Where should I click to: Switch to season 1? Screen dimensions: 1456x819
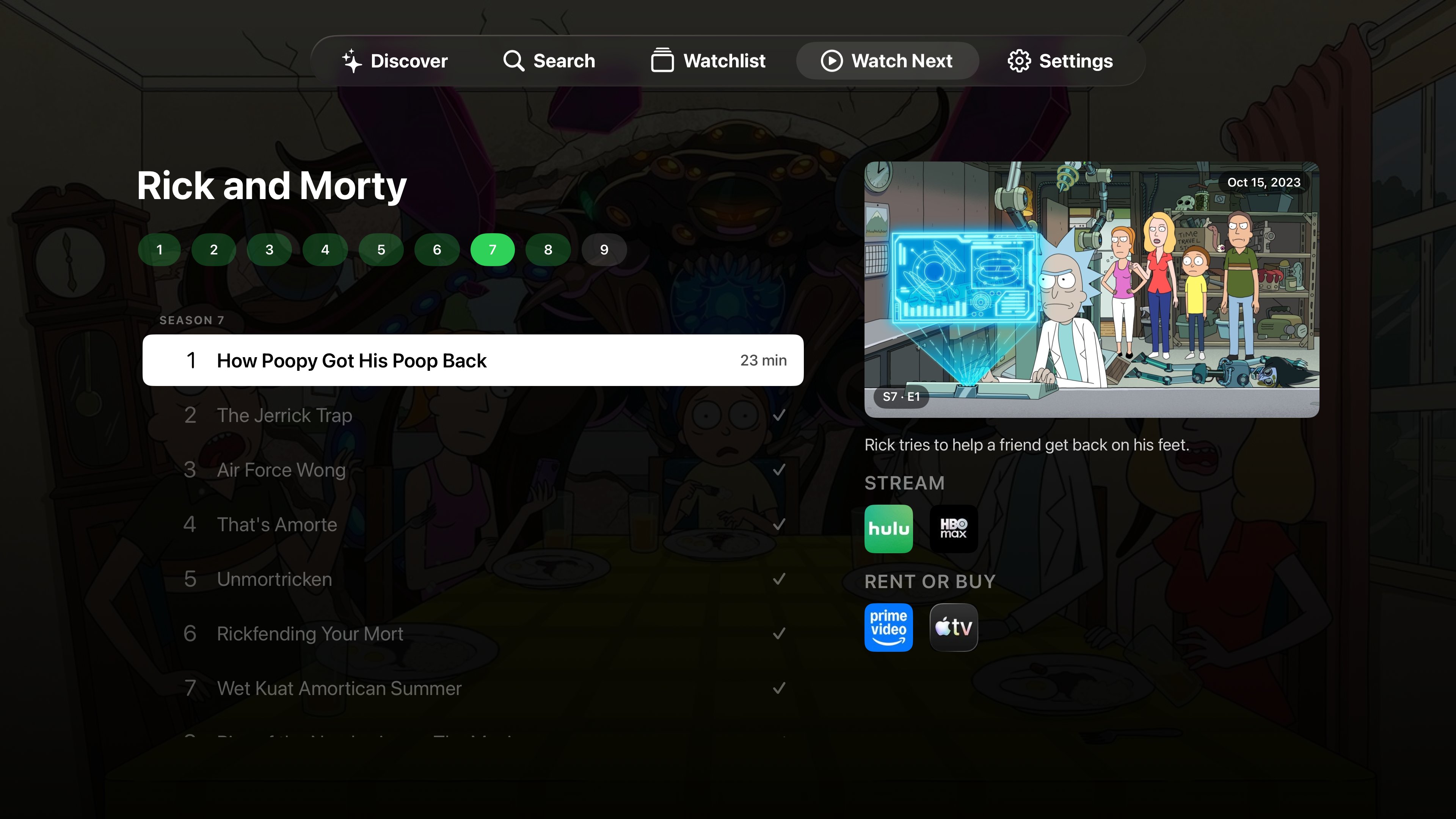click(x=159, y=250)
